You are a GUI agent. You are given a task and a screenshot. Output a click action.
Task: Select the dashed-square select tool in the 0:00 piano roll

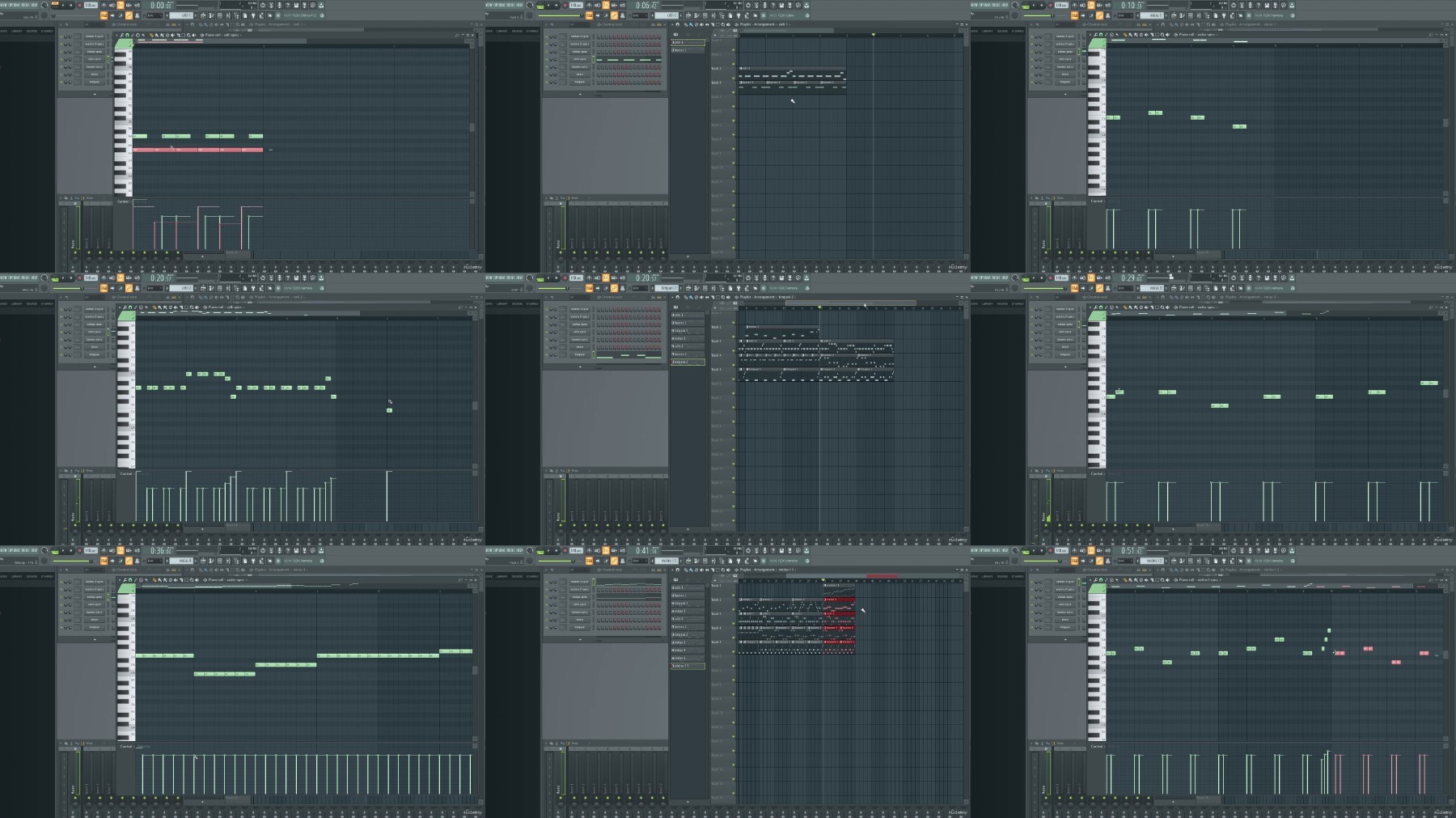pos(182,35)
